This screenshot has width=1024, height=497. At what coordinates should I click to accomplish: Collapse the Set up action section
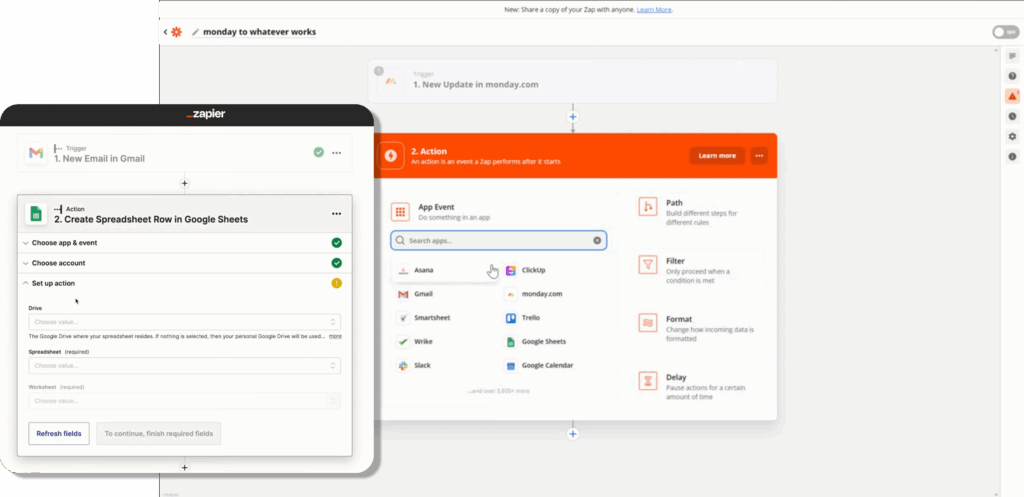[185, 283]
